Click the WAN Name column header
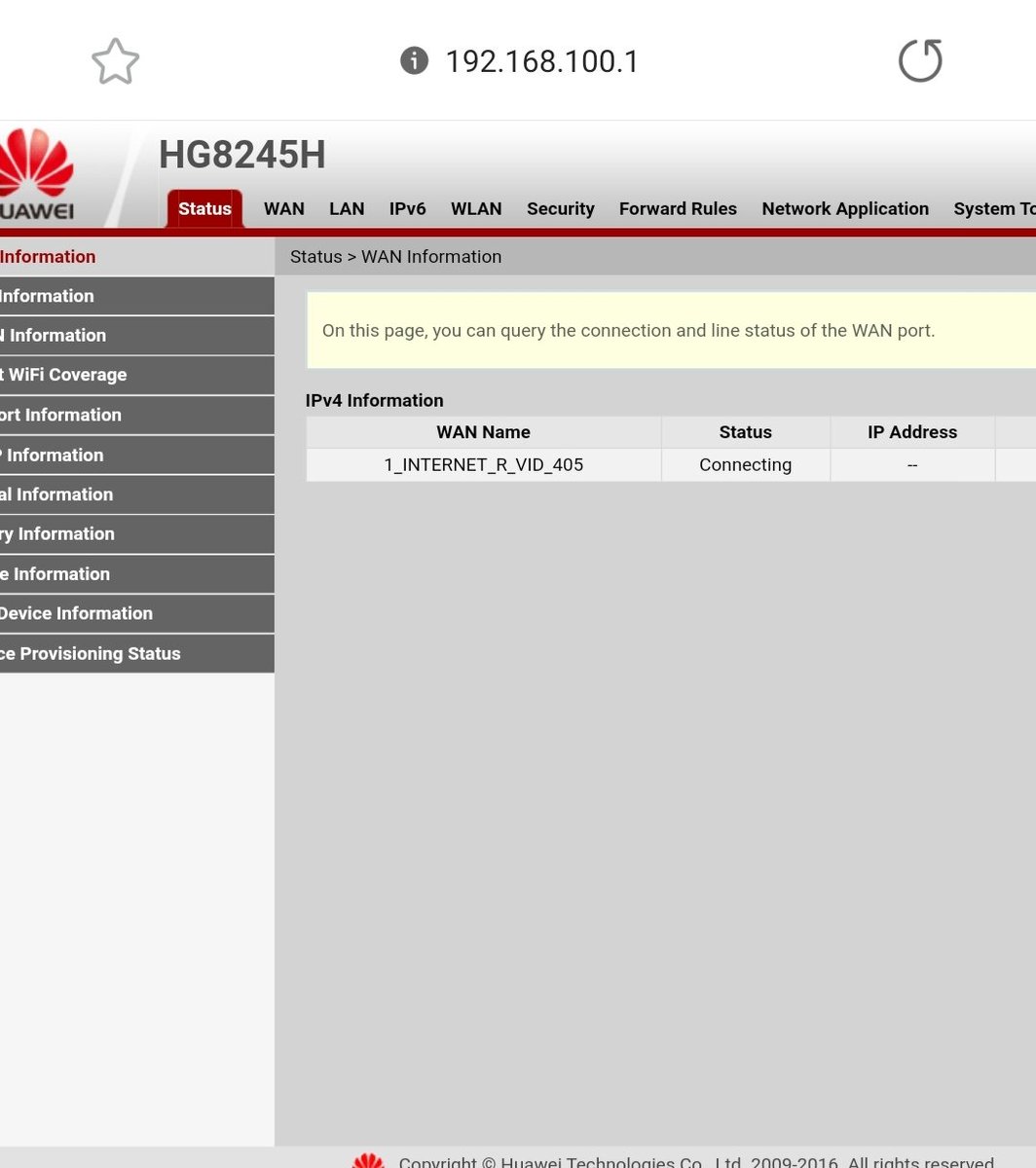1036x1168 pixels. (484, 432)
